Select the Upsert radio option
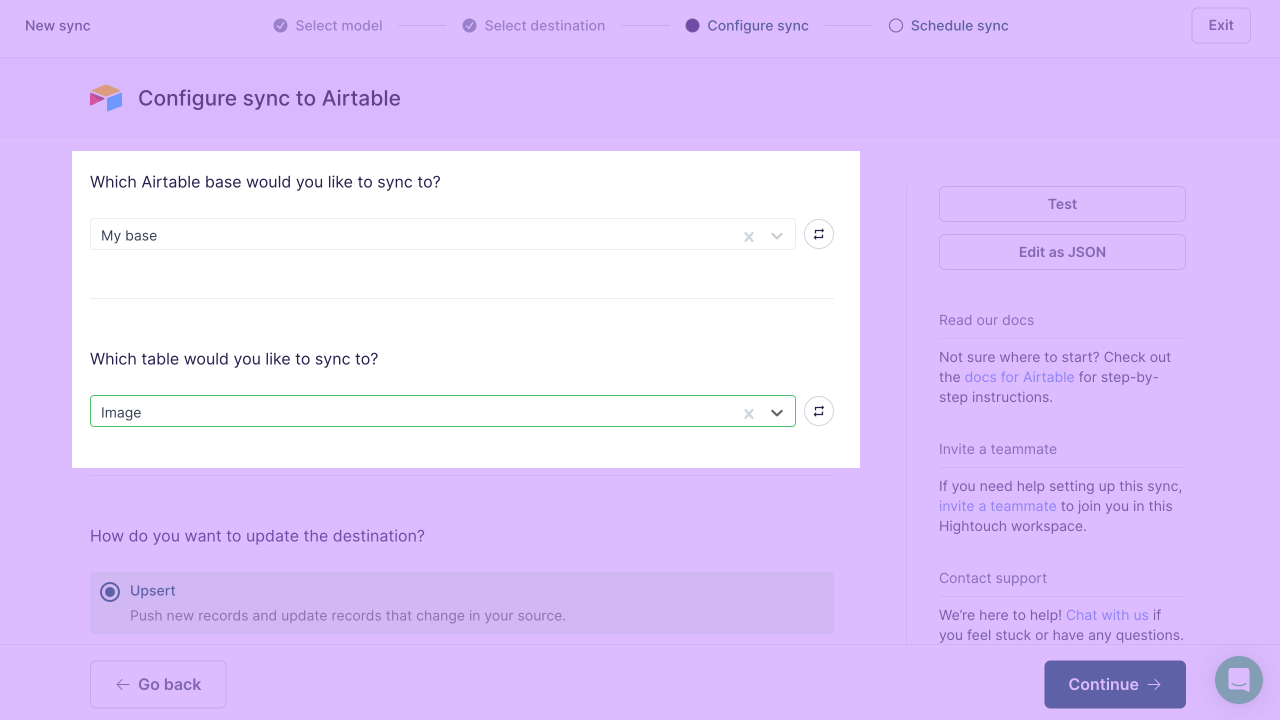This screenshot has height=720, width=1280. point(110,592)
